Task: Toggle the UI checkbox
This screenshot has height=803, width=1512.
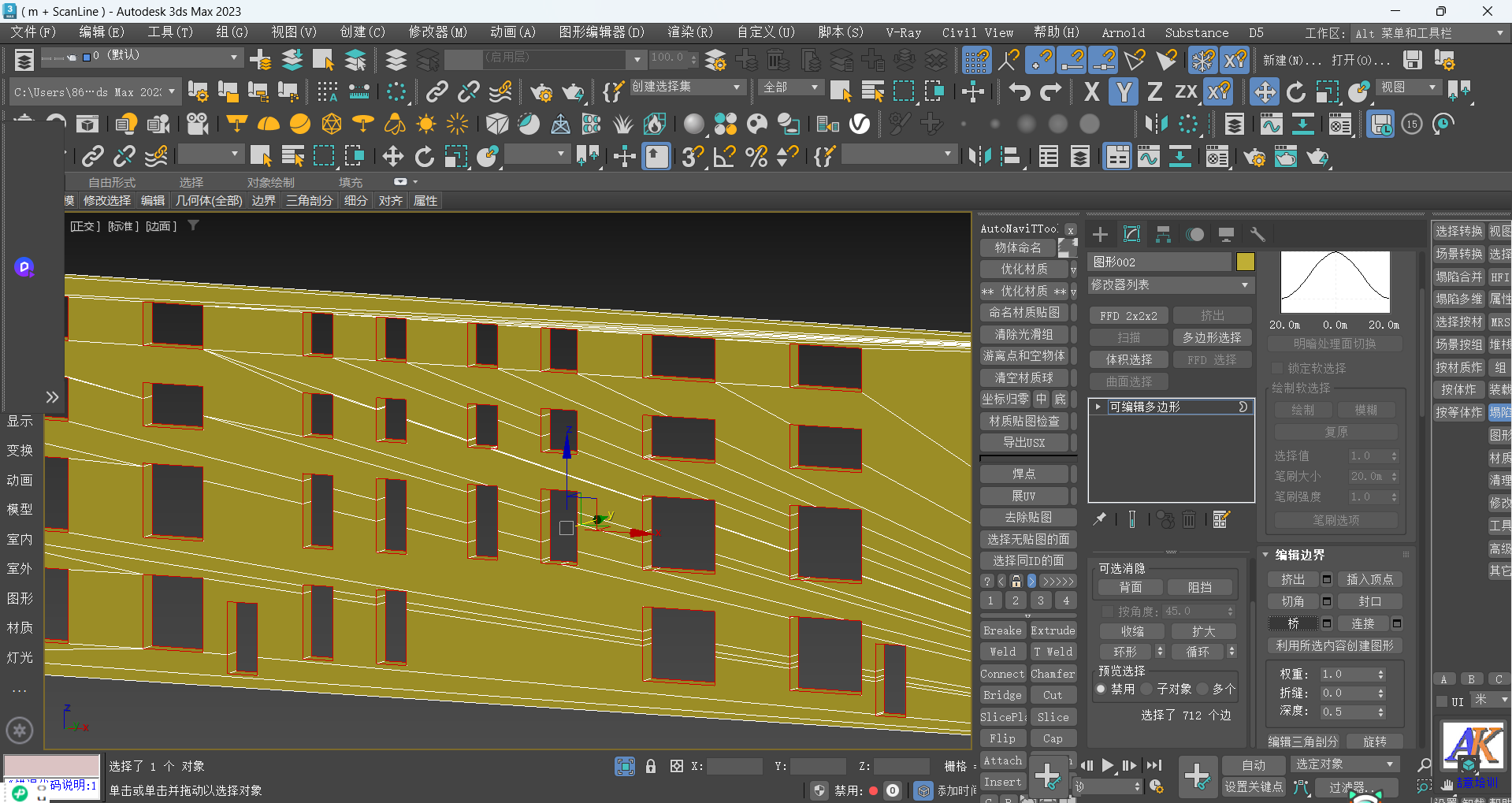Action: [1442, 701]
